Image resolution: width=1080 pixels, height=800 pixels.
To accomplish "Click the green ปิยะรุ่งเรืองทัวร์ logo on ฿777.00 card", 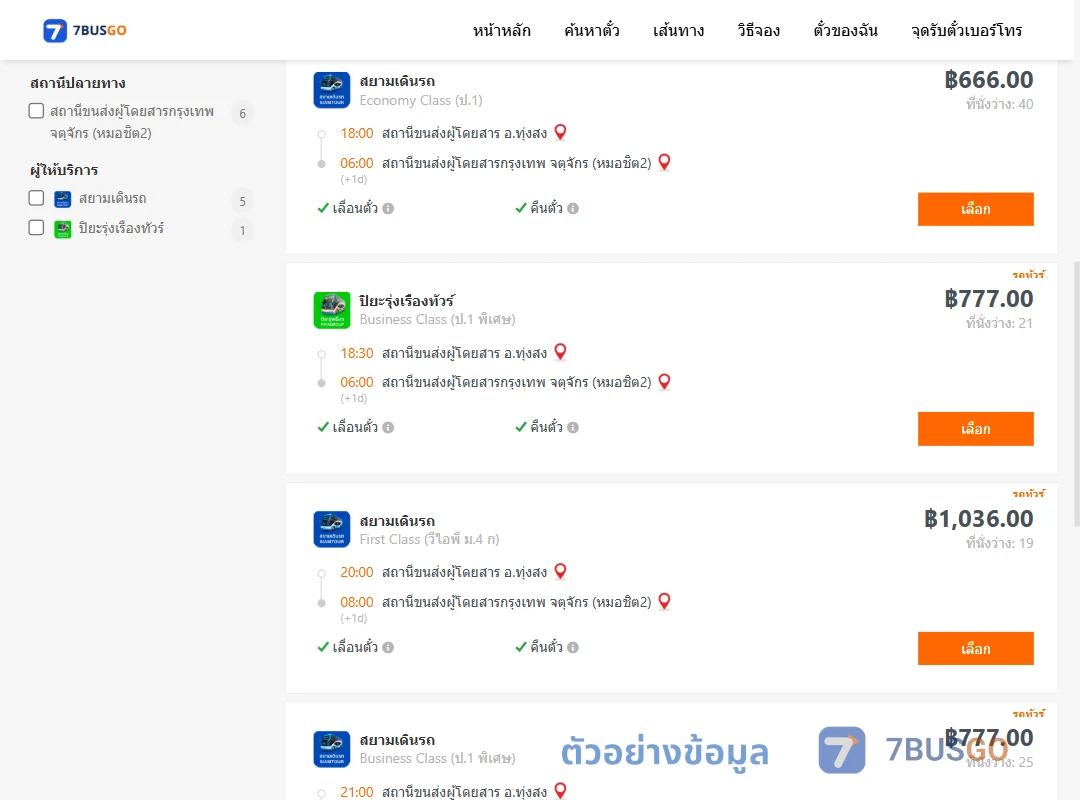I will pyautogui.click(x=332, y=310).
